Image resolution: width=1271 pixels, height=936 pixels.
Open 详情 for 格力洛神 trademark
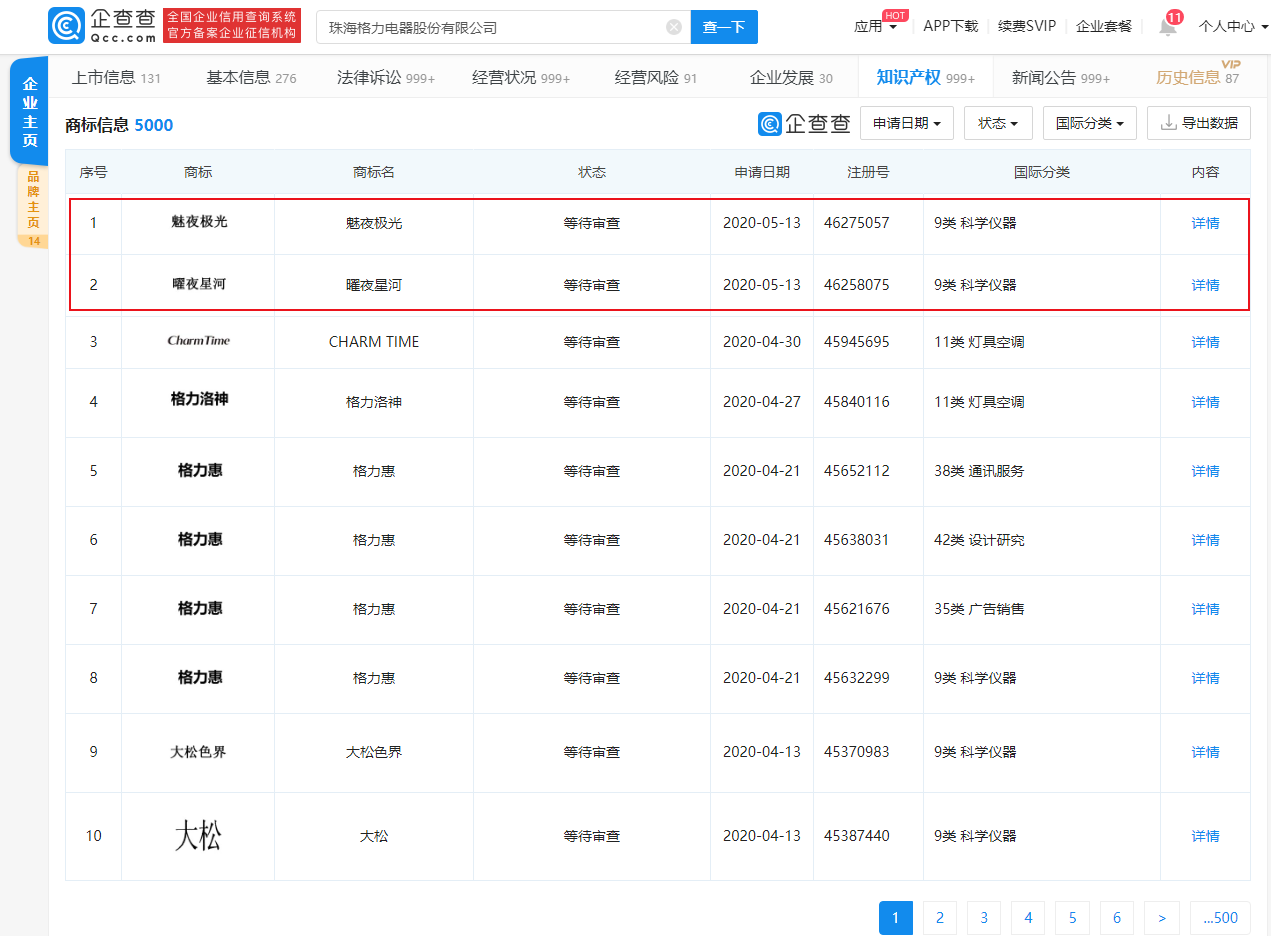coord(1205,402)
